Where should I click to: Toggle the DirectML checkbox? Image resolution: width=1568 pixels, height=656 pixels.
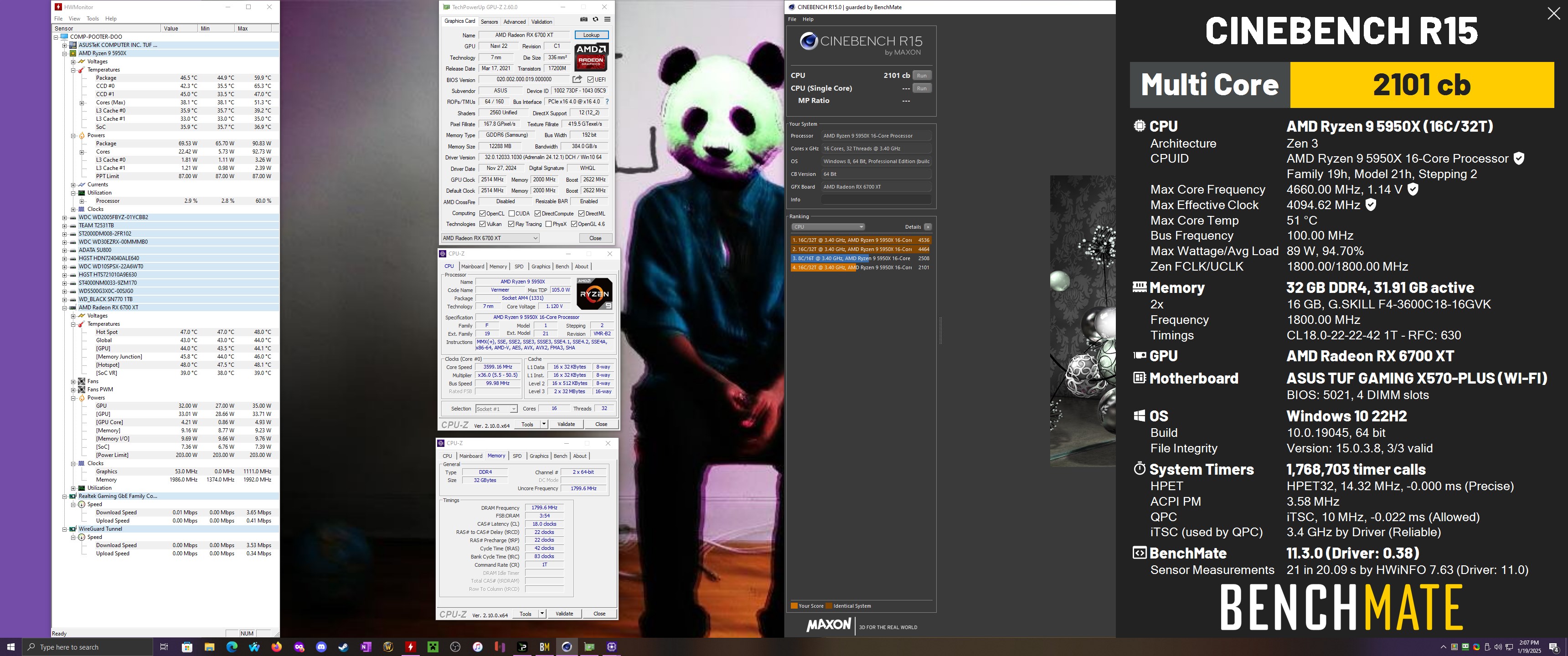tap(581, 214)
